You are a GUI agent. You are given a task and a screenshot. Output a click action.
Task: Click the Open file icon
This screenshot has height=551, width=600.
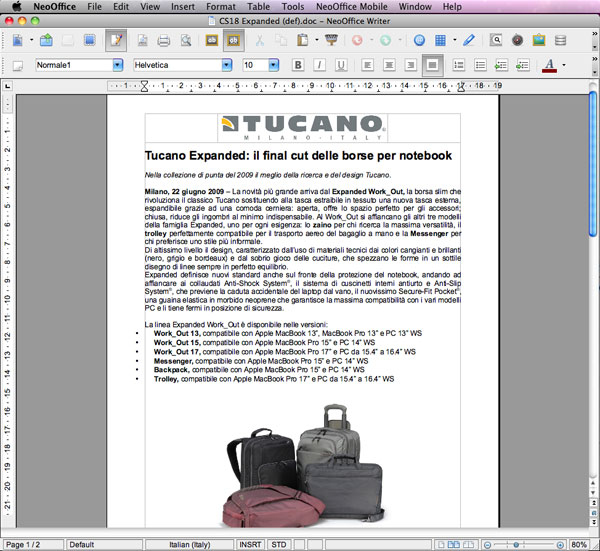[x=46, y=40]
